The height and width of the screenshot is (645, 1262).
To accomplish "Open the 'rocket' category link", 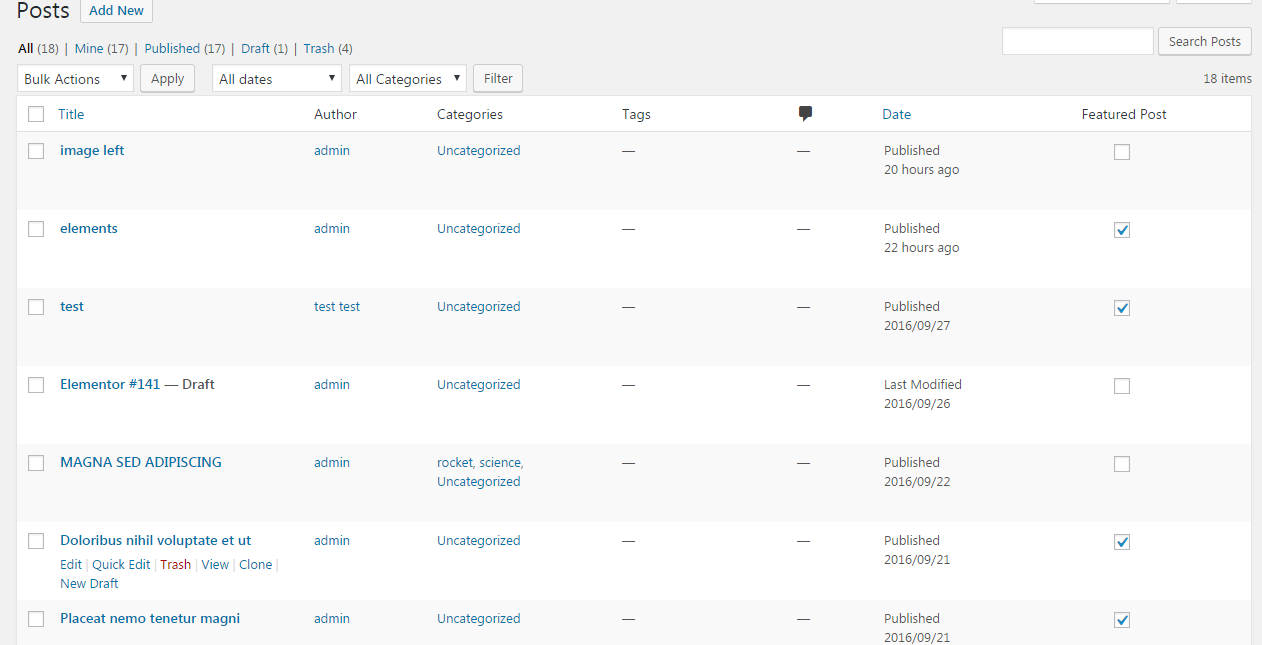I will pyautogui.click(x=455, y=462).
